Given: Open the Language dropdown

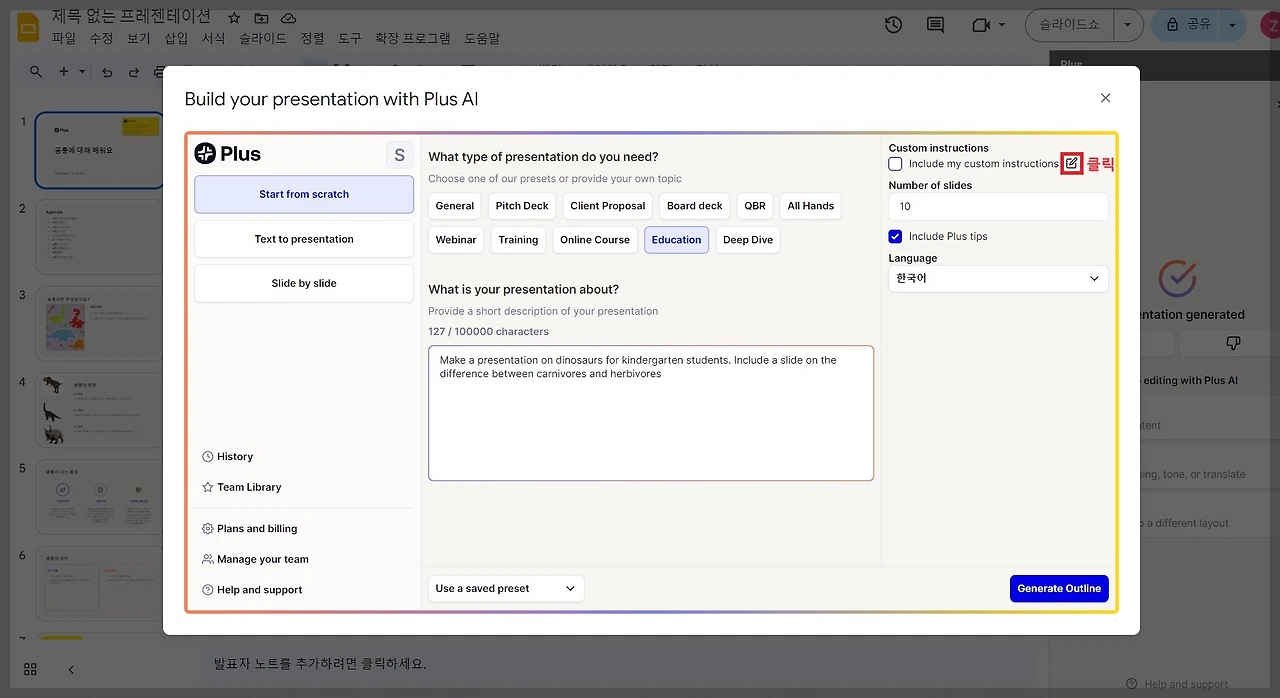Looking at the screenshot, I should (x=998, y=279).
